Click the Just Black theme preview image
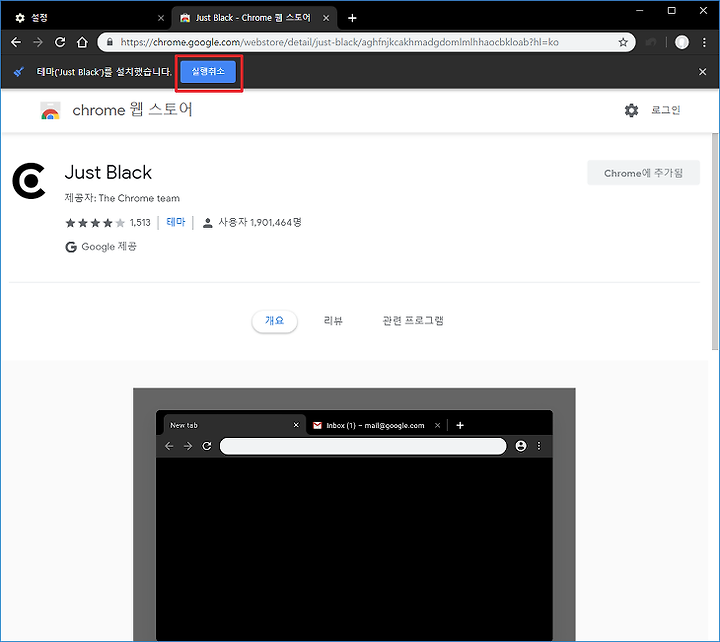720x642 pixels. coord(354,514)
